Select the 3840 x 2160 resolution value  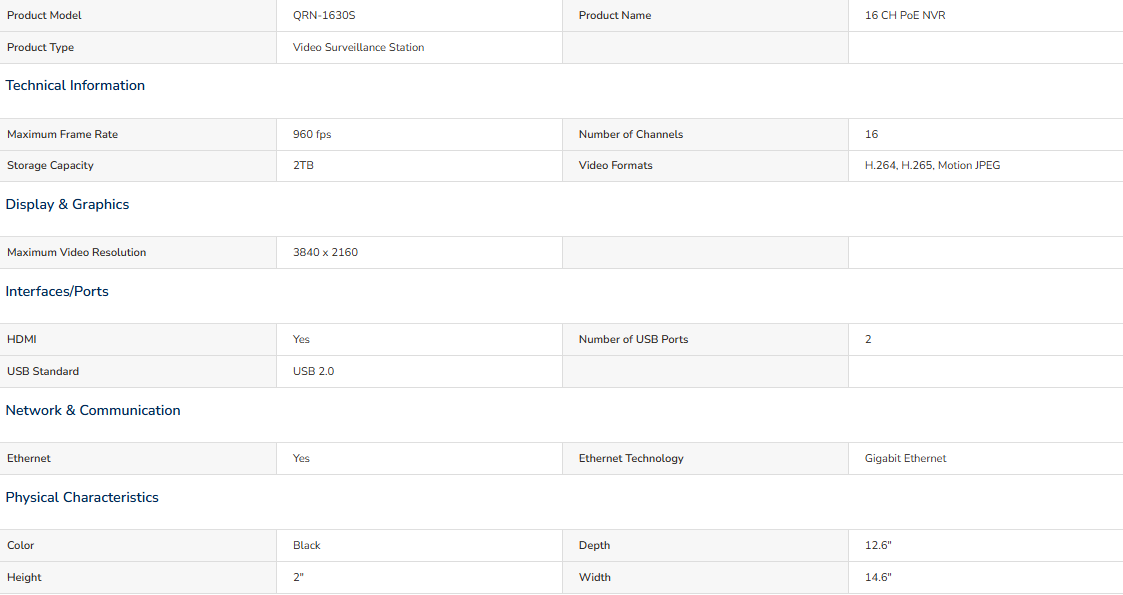(325, 252)
